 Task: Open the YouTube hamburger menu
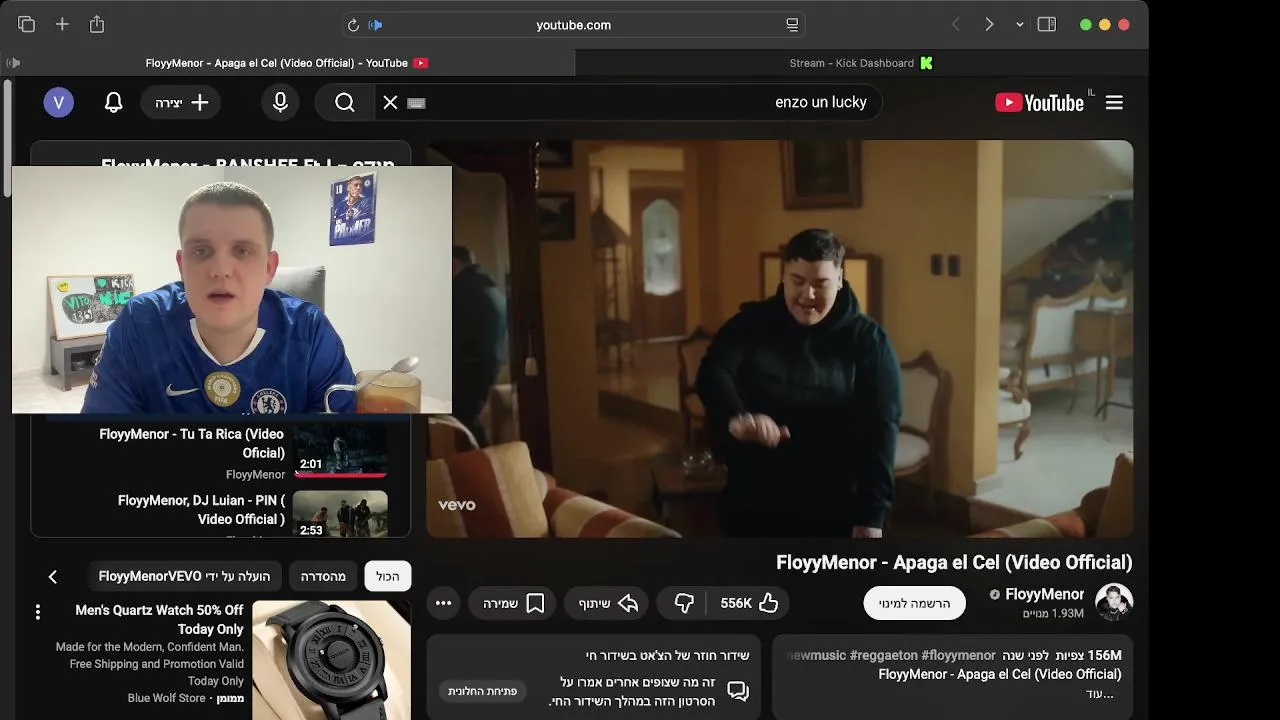click(1114, 102)
